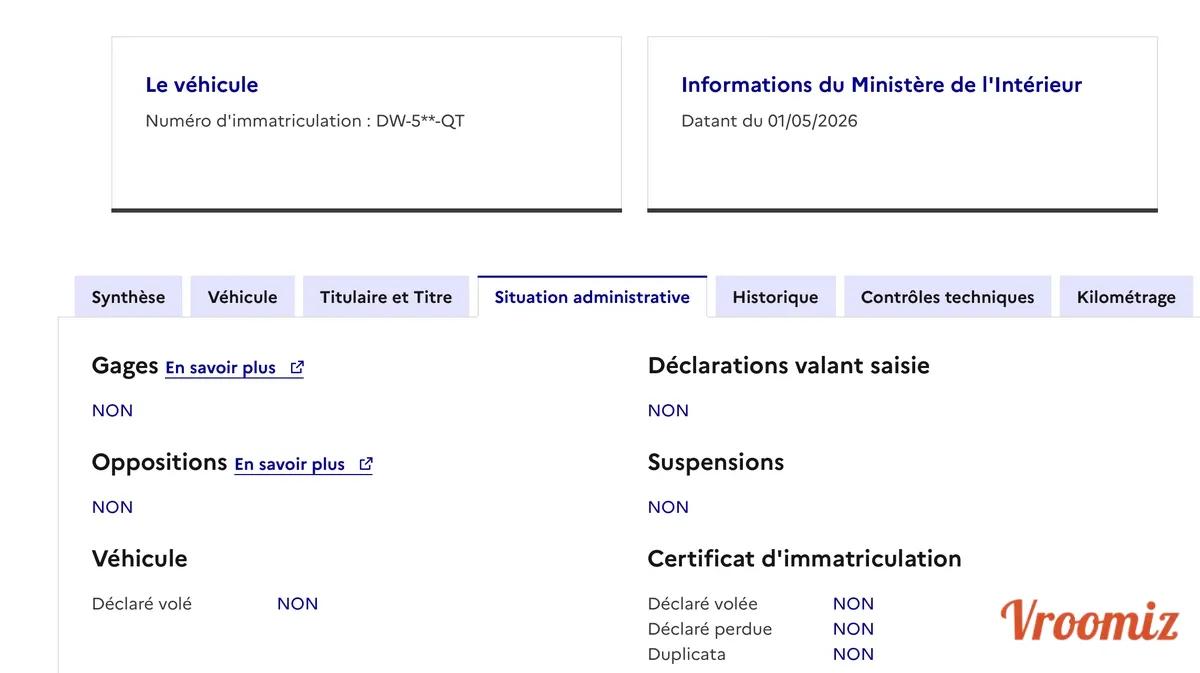Open the Oppositions 'En savoir plus' link

tap(304, 465)
